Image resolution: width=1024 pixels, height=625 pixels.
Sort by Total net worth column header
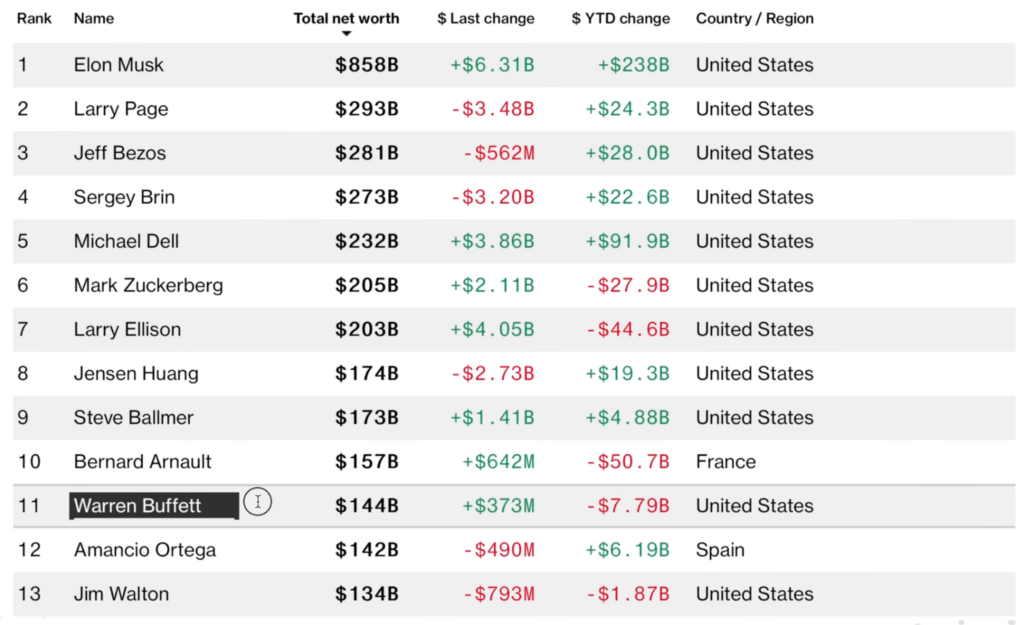346,18
